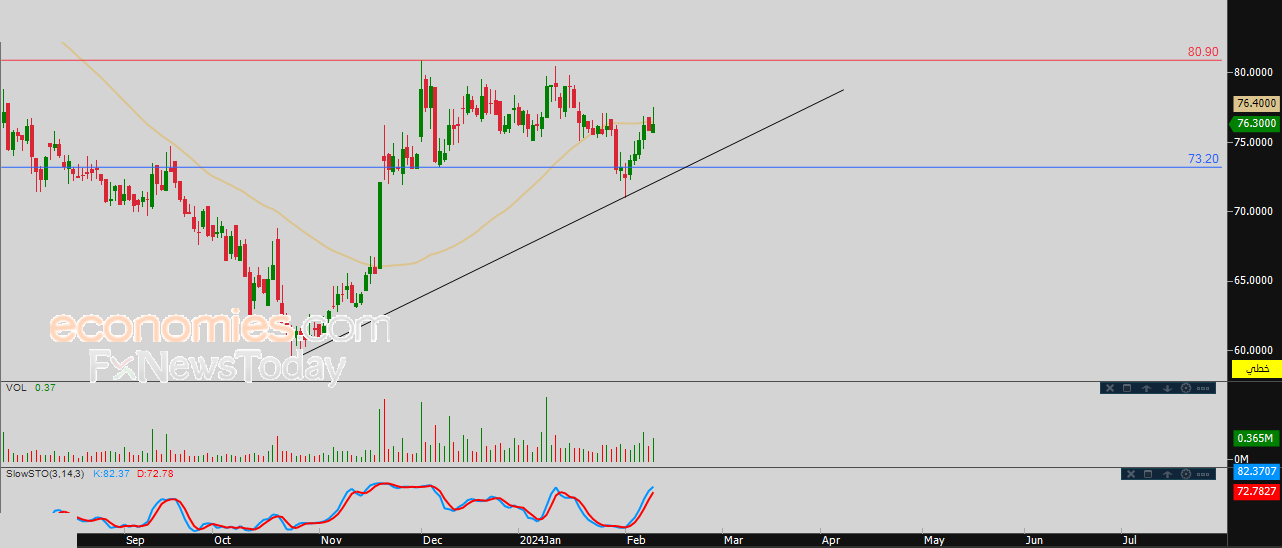This screenshot has width=1282, height=548.
Task: Click the Mar date axis label
Action: [x=733, y=540]
